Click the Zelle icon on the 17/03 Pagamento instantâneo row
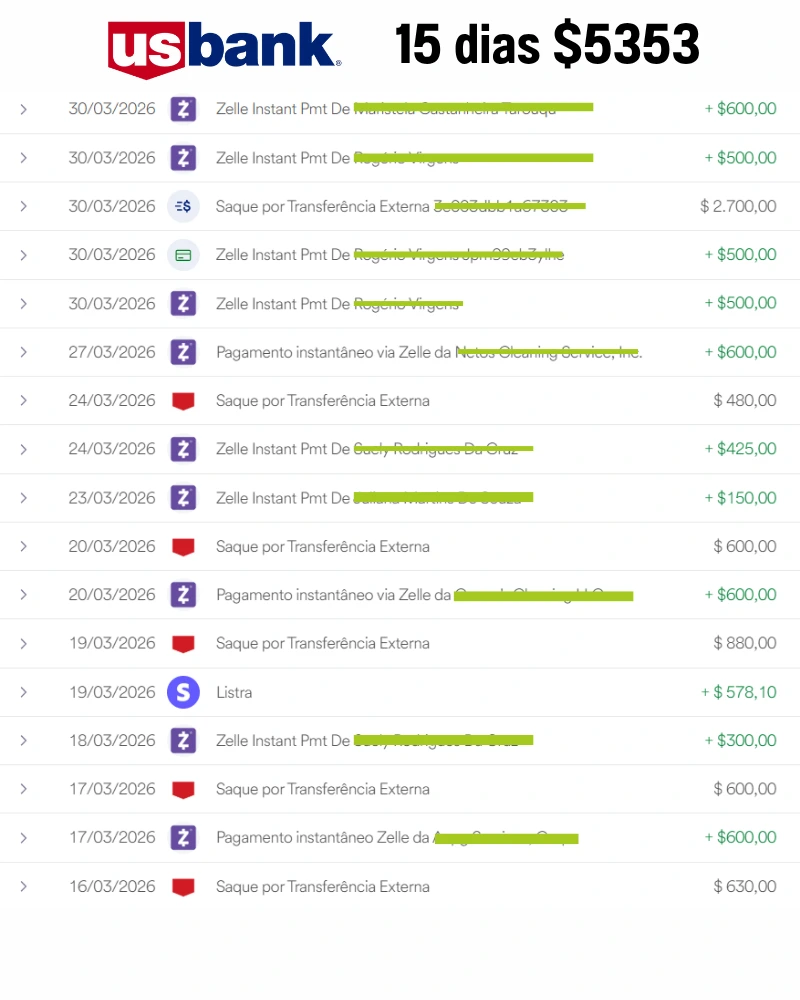Image resolution: width=800 pixels, height=1000 pixels. click(183, 837)
